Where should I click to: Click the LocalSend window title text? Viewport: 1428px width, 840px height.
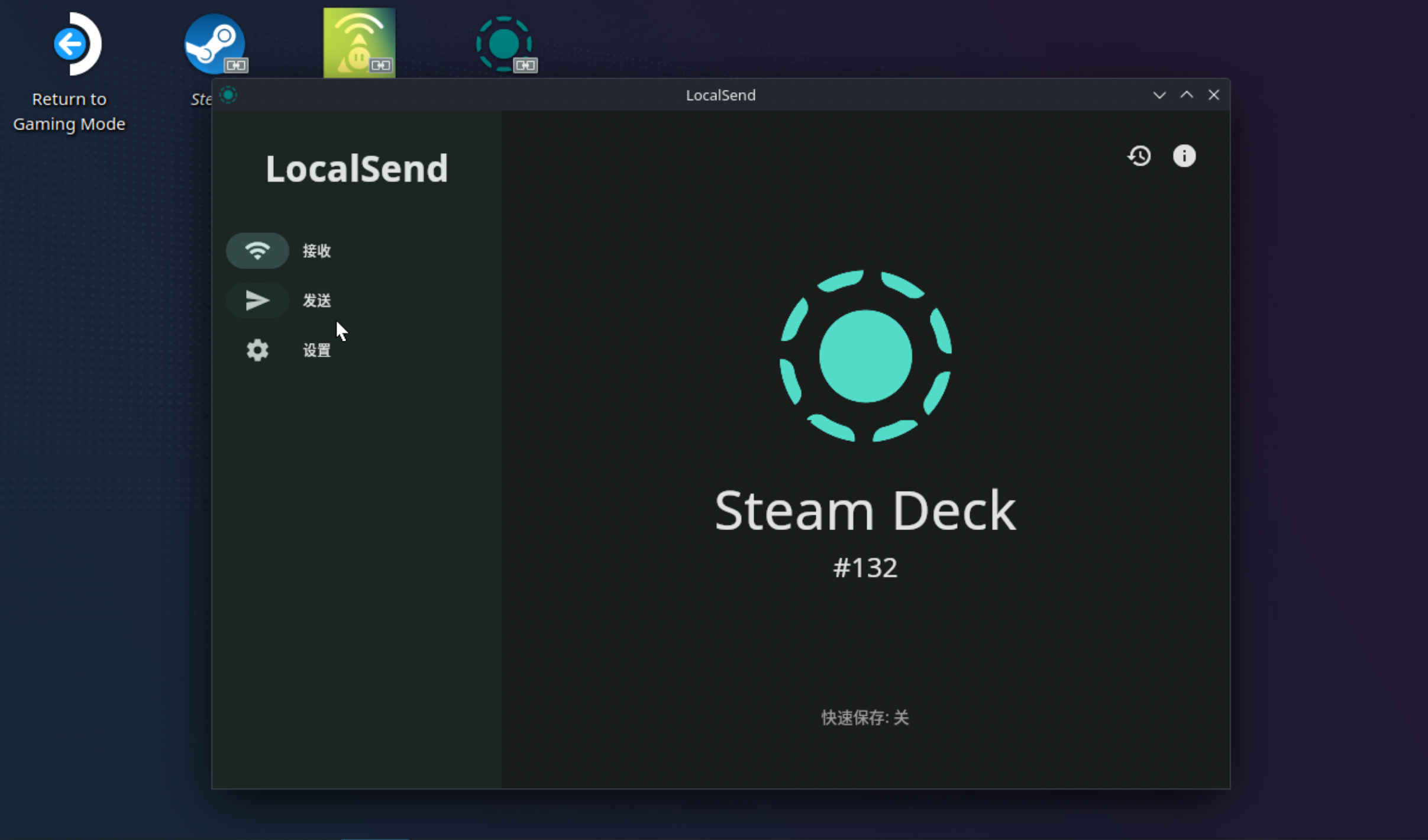[x=721, y=95]
